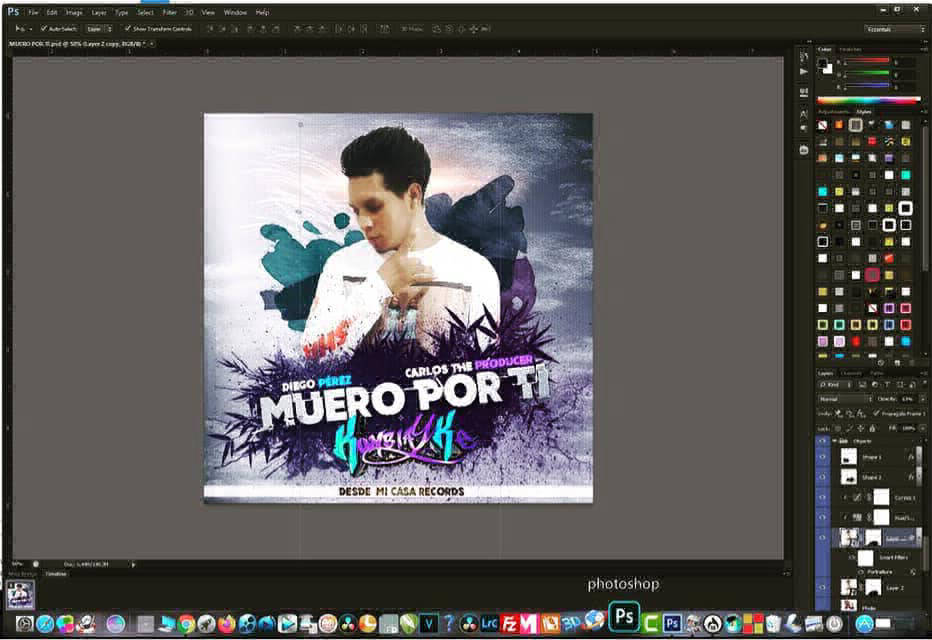The image size is (932, 640).
Task: Open the View menu
Action: click(208, 12)
